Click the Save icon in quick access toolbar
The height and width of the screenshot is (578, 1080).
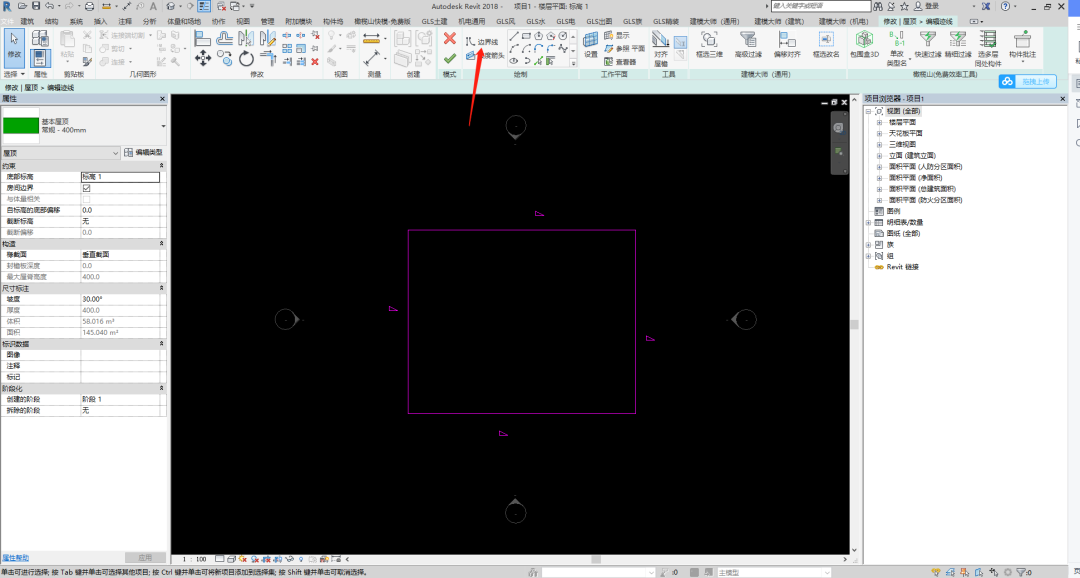point(35,6)
